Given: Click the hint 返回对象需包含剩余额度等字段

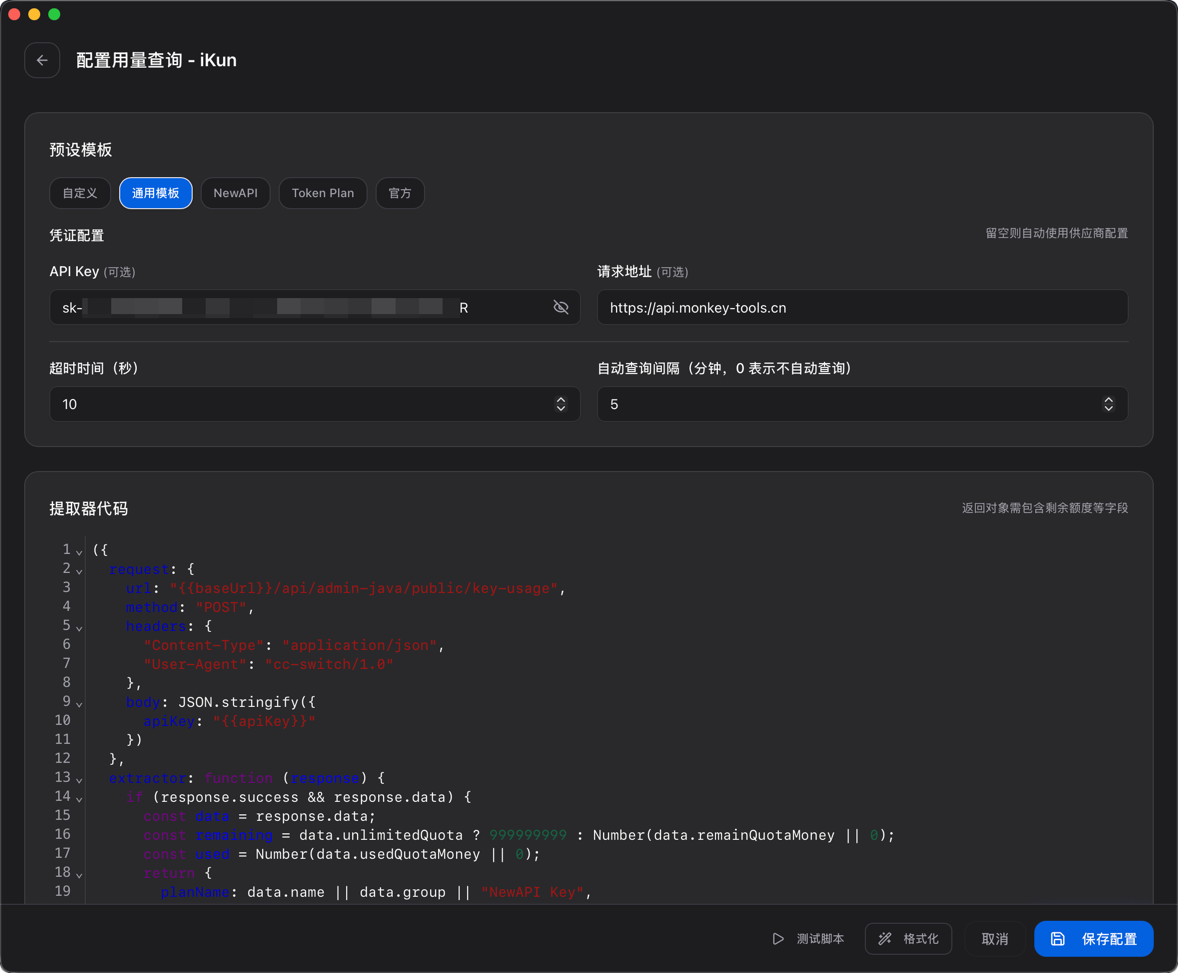Looking at the screenshot, I should pos(1044,508).
